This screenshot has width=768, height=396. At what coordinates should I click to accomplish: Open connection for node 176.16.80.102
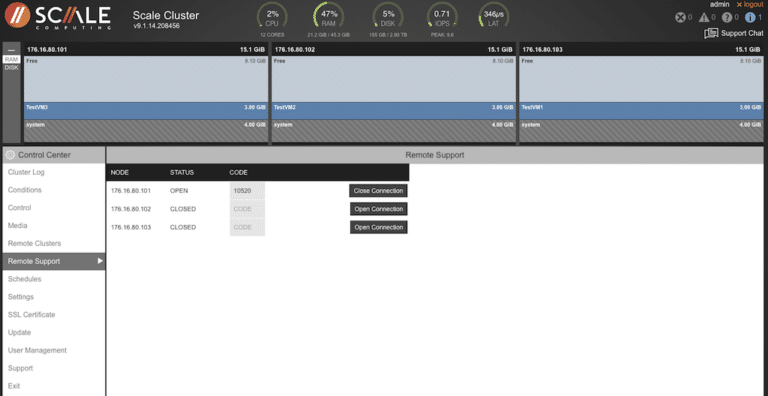coord(379,209)
